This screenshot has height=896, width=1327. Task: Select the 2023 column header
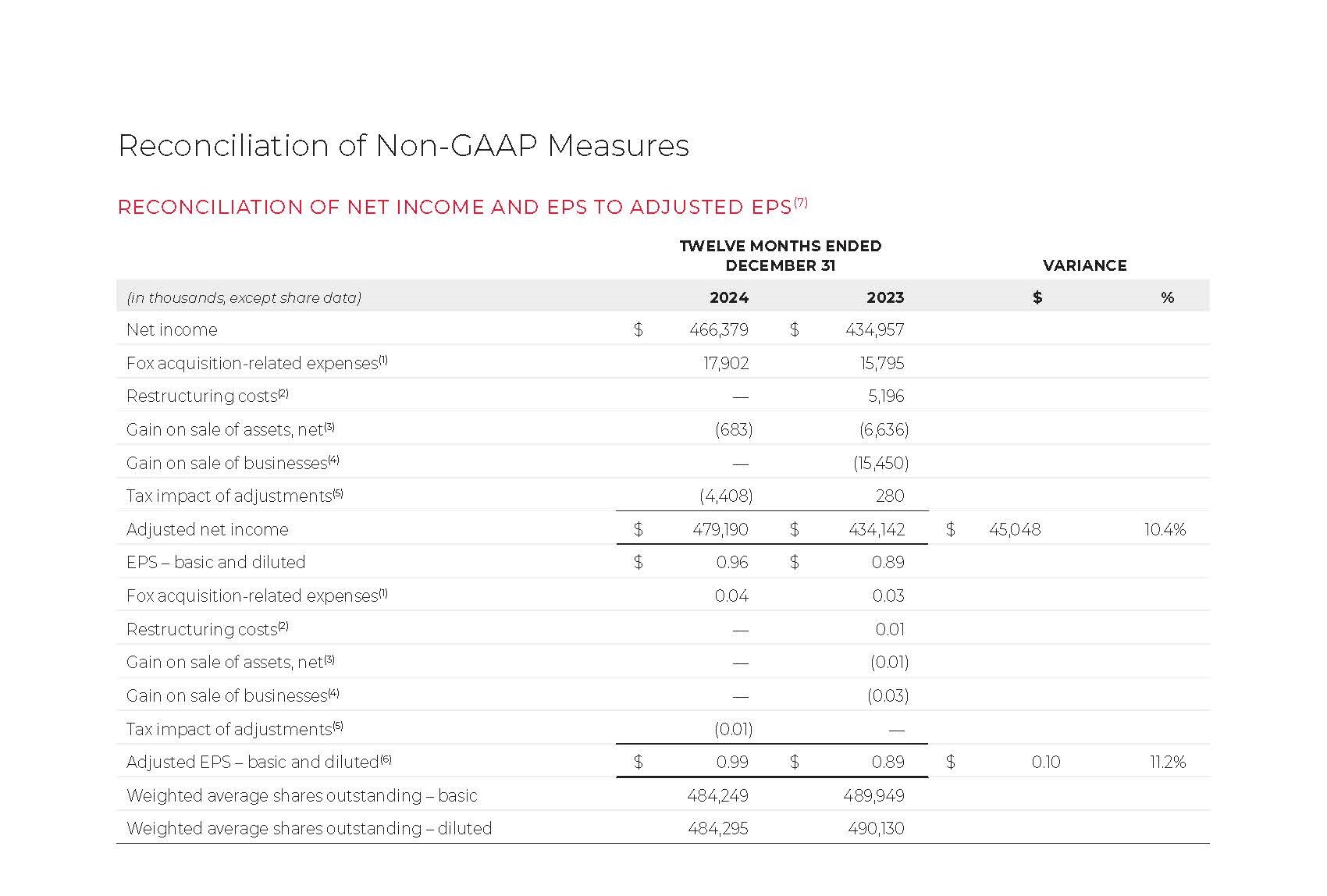[x=884, y=297]
